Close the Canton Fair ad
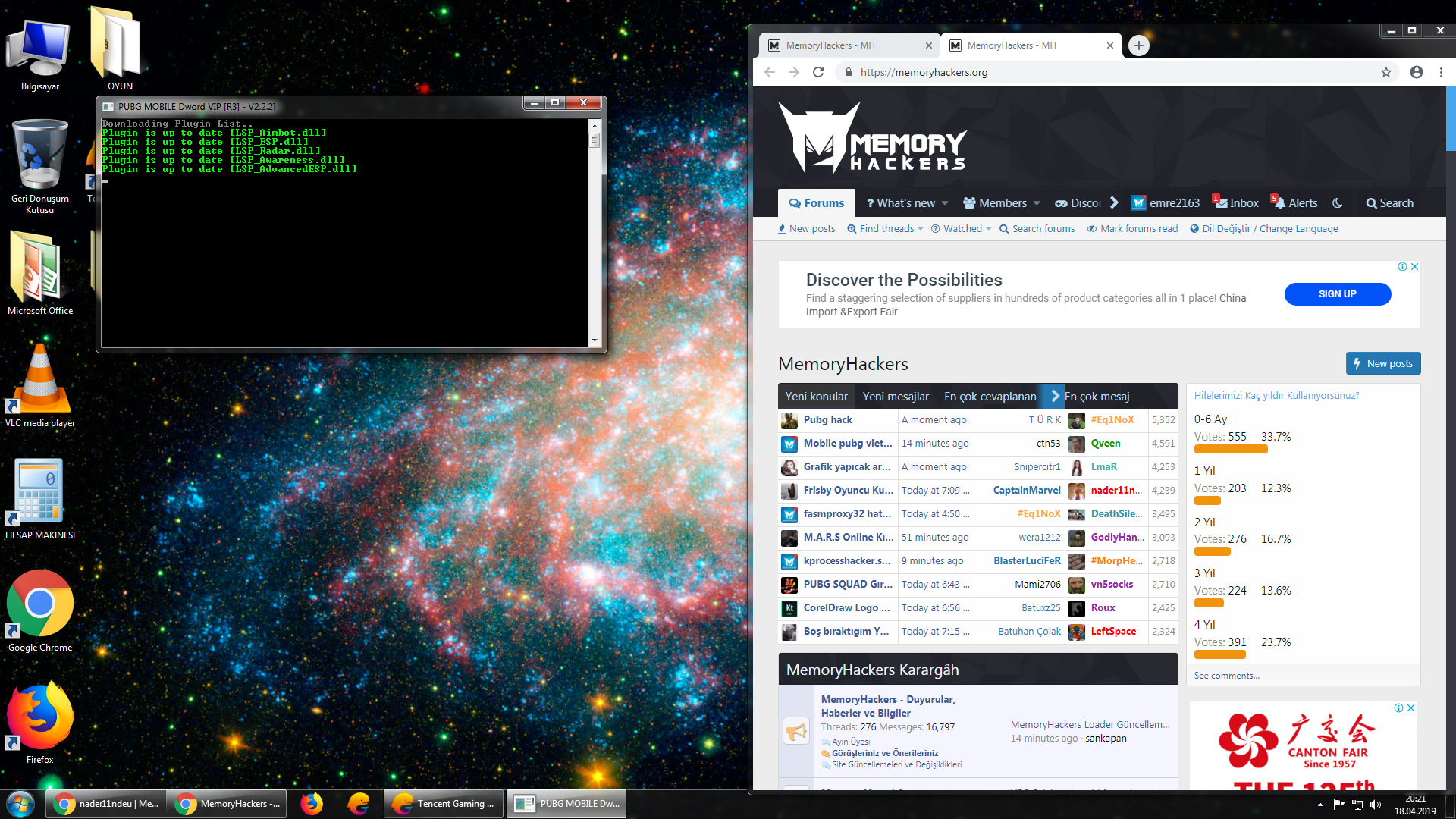Image resolution: width=1456 pixels, height=819 pixels. coord(1410,708)
